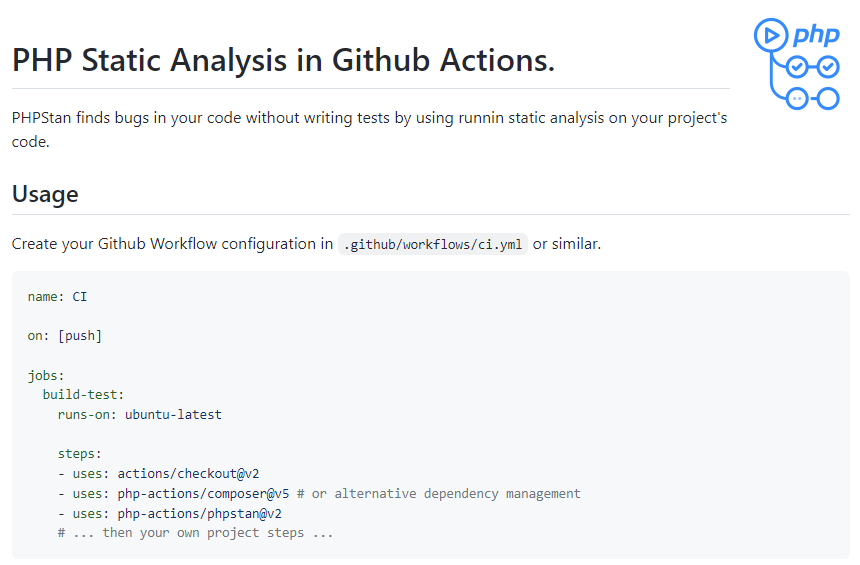Click 'runs-on: ubuntu-latest' in code block
Screen dimensions: 860x565
click(140, 414)
